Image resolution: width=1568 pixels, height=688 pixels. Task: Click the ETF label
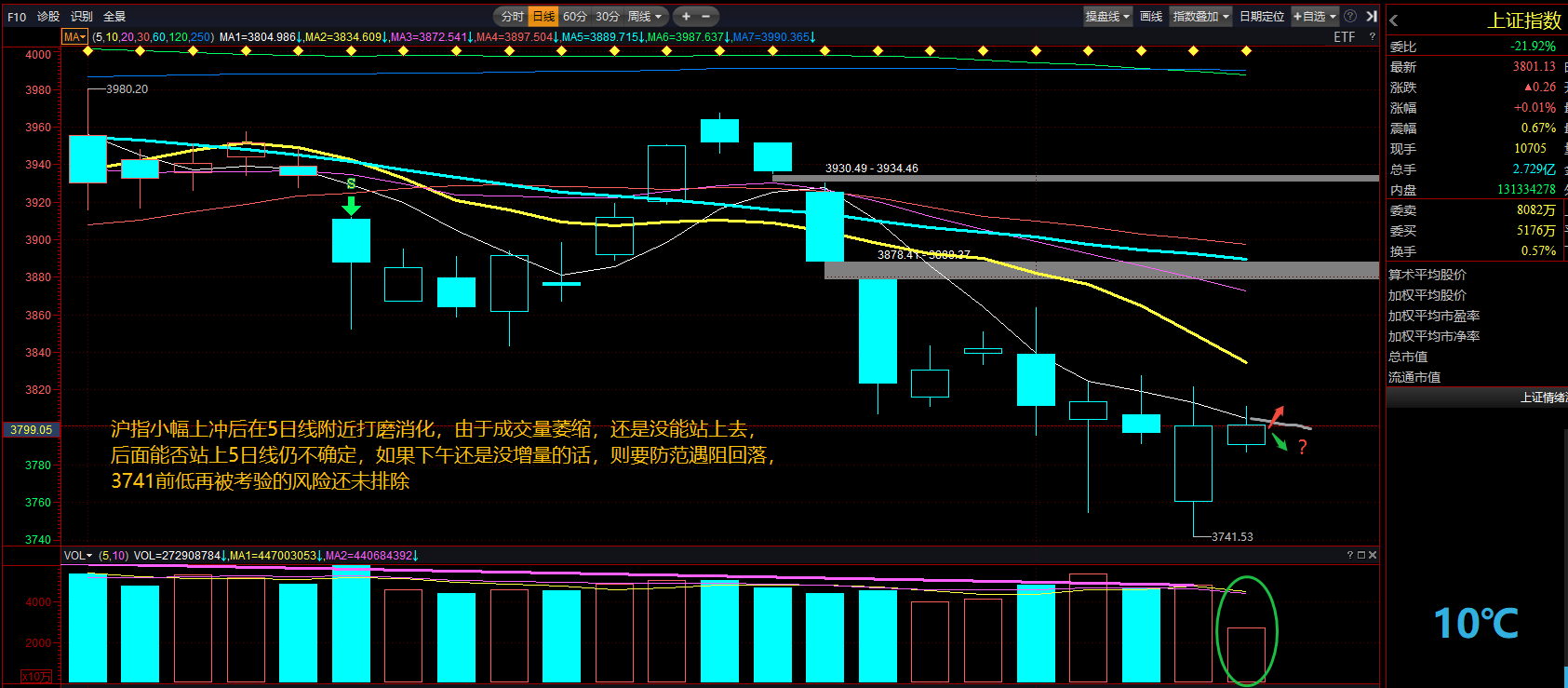(x=1344, y=37)
